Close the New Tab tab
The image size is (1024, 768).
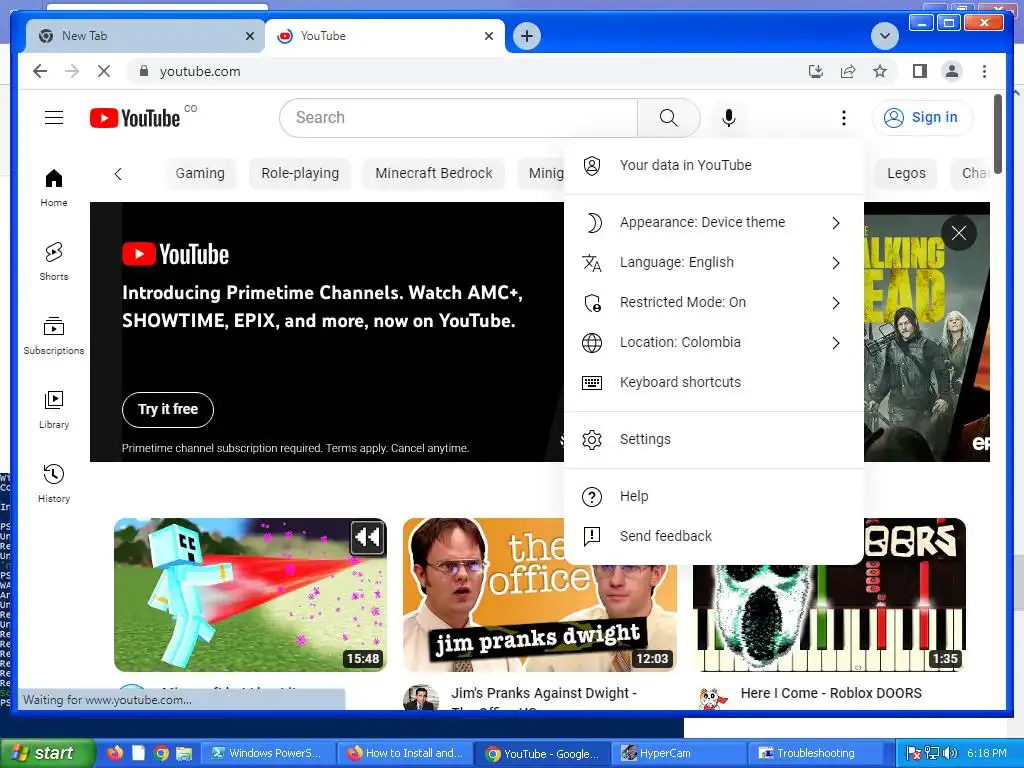249,36
